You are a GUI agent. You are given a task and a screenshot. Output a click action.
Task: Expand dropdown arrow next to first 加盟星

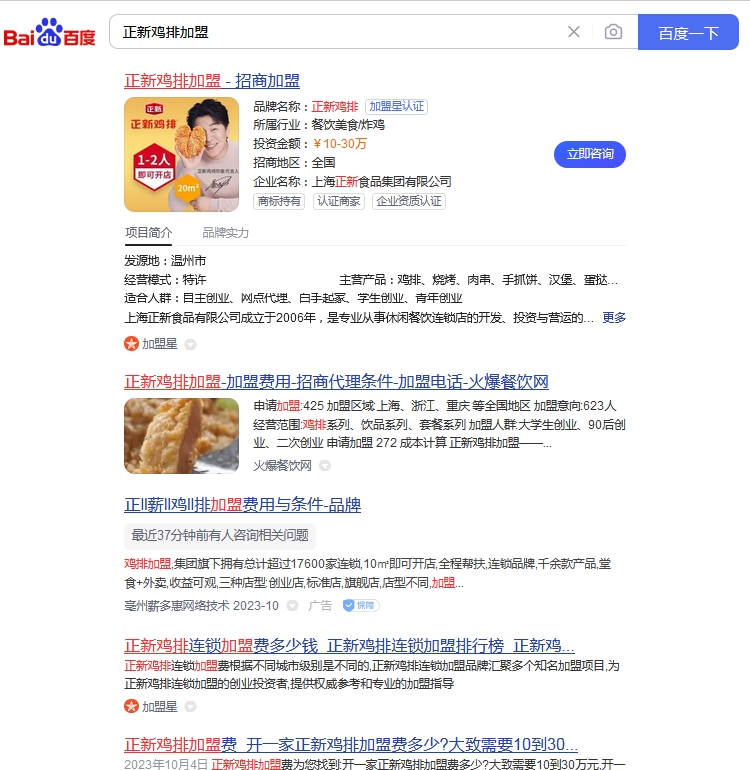pyautogui.click(x=190, y=344)
